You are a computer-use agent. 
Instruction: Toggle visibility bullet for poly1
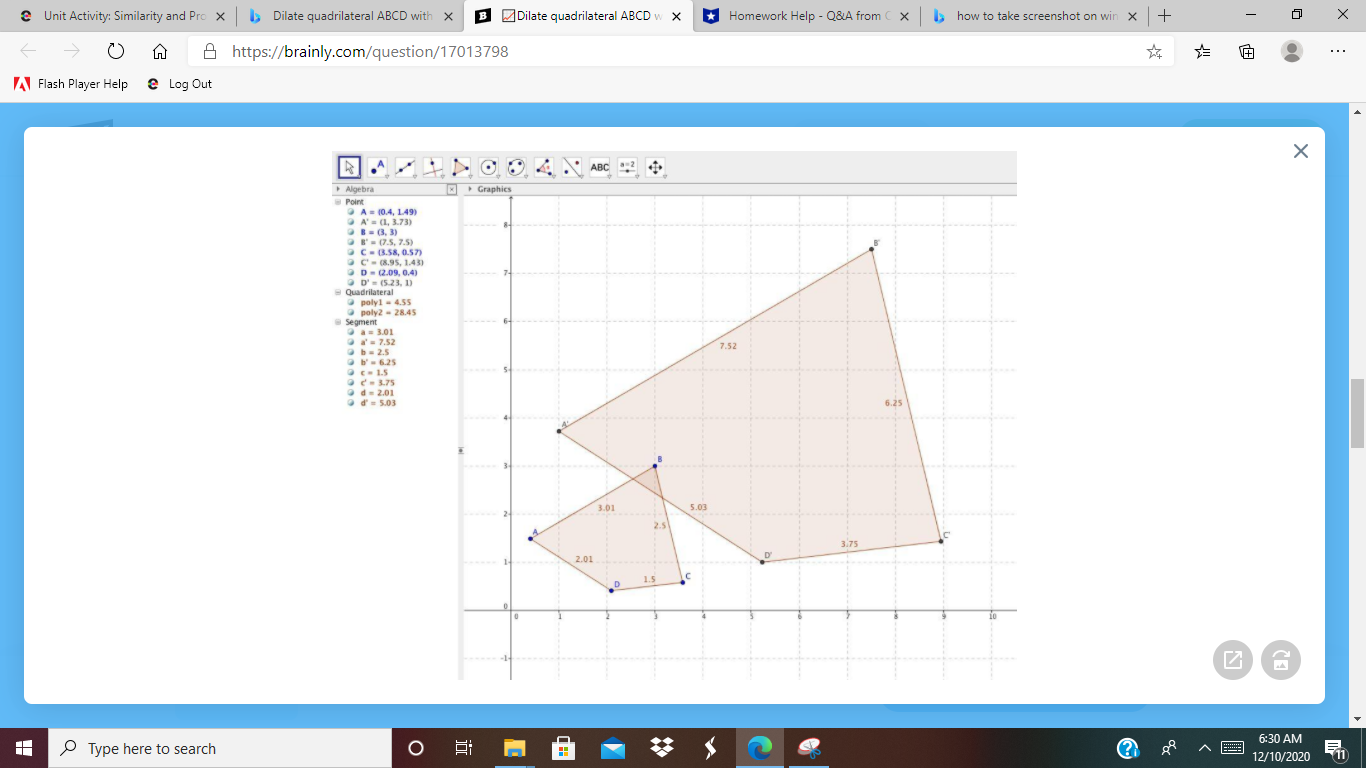point(351,302)
